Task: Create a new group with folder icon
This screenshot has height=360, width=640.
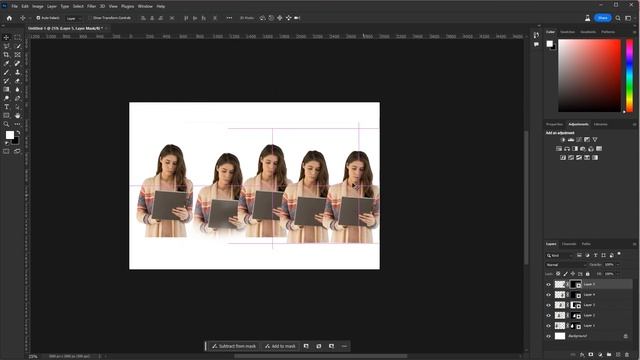Action: pyautogui.click(x=609, y=355)
